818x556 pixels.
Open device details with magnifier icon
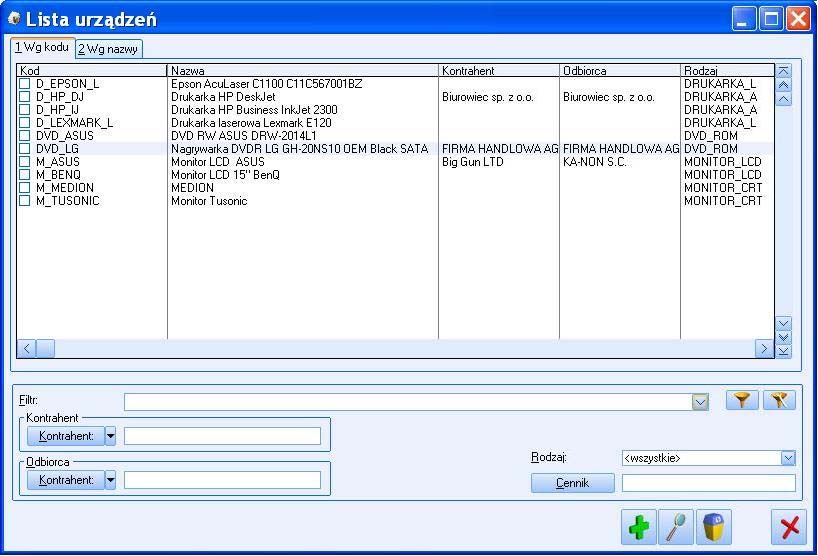pyautogui.click(x=676, y=527)
